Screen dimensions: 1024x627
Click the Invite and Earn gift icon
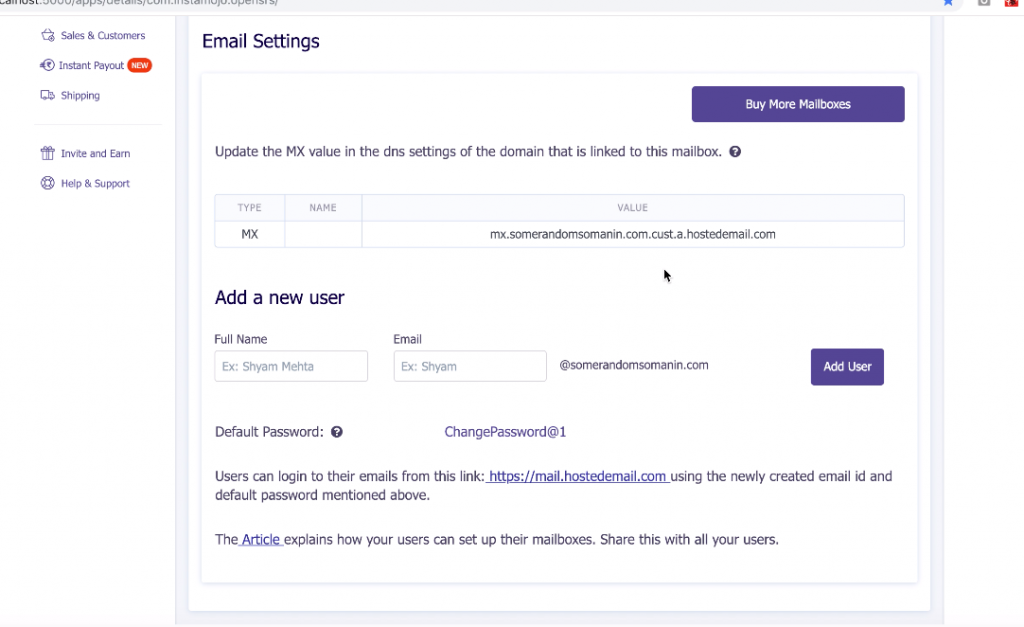[x=47, y=154]
